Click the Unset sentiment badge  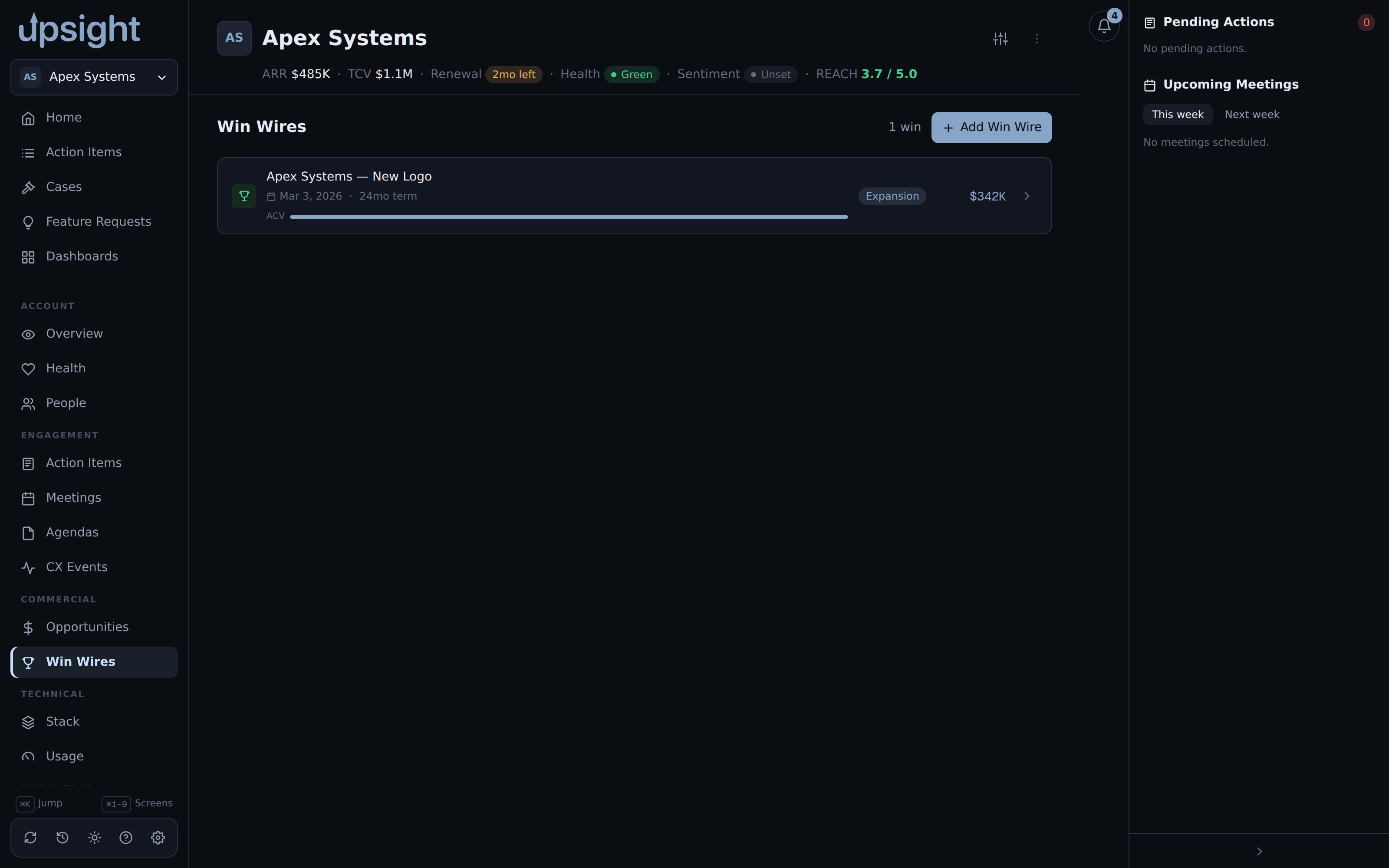[771, 75]
